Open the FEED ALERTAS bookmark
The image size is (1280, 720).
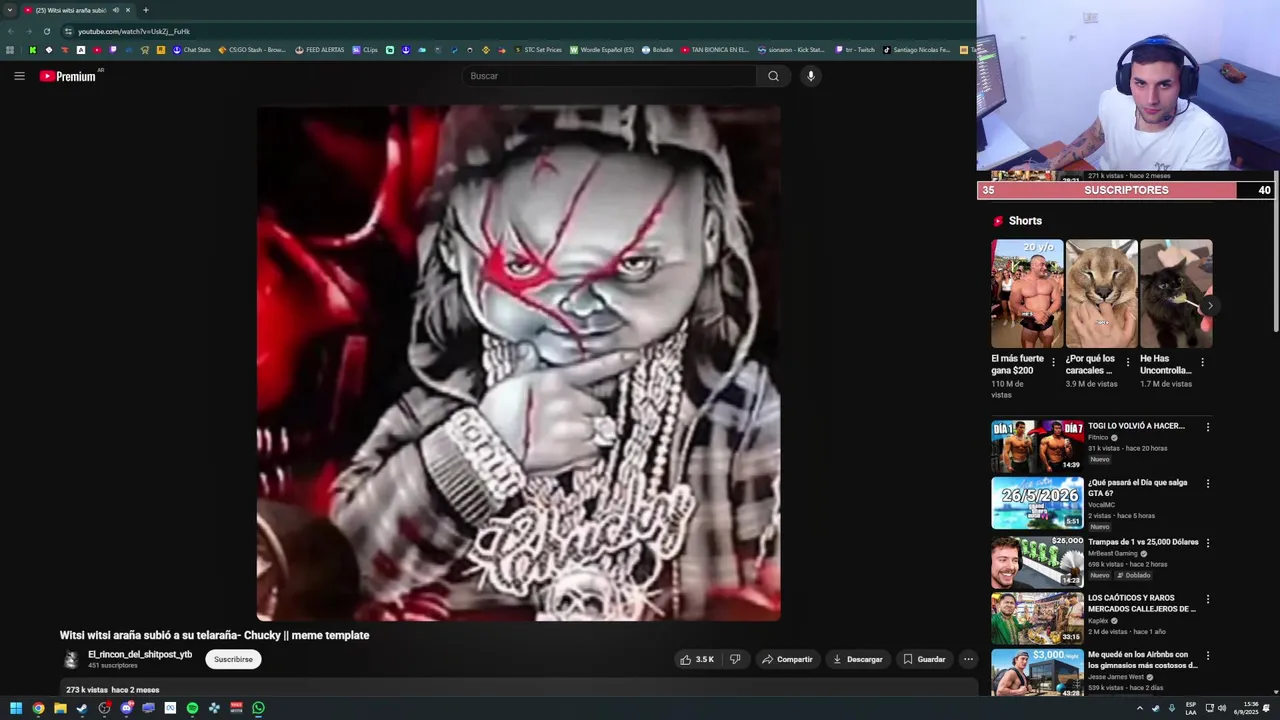pos(320,49)
